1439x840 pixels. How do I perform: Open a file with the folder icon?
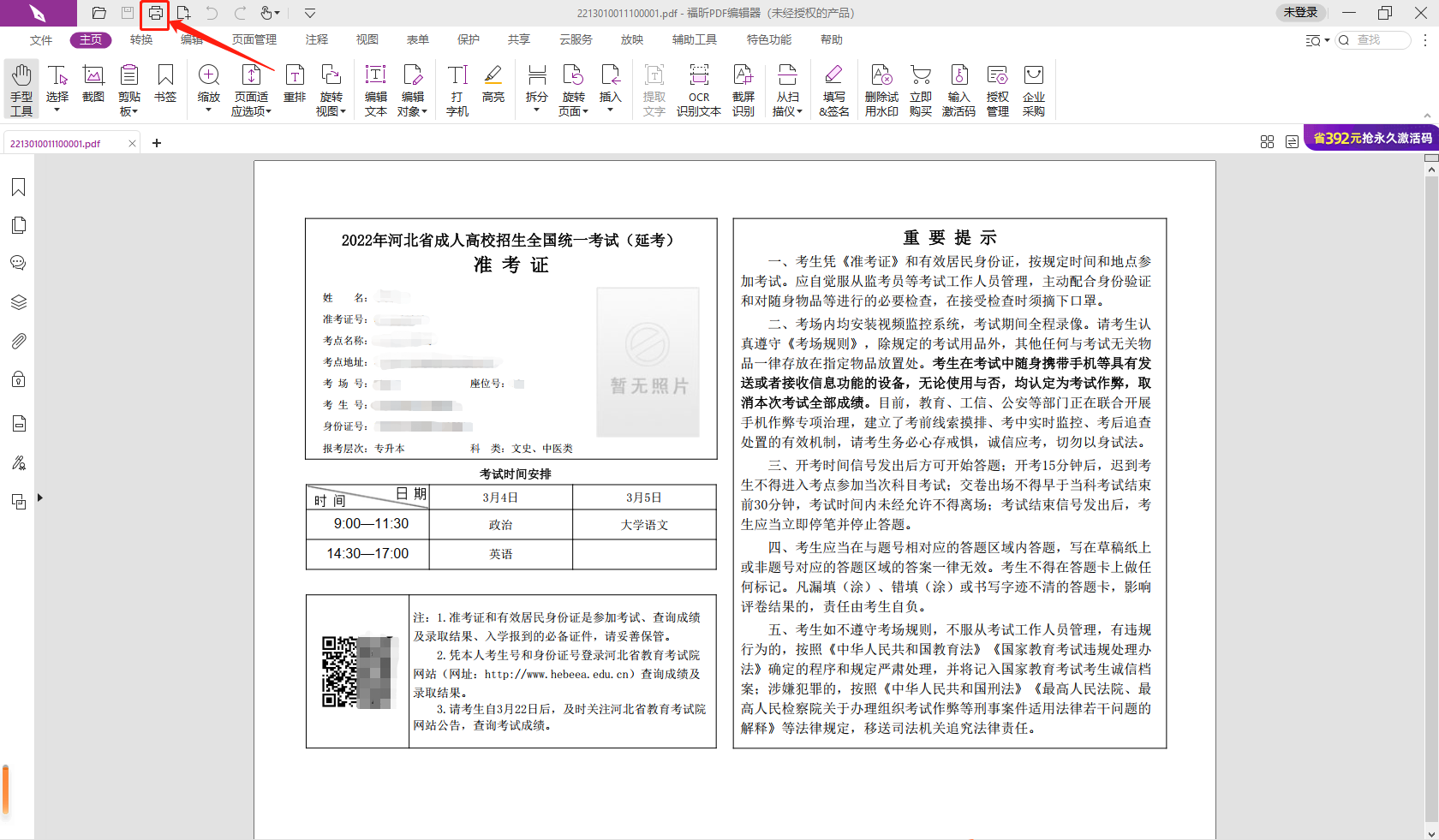(x=99, y=13)
